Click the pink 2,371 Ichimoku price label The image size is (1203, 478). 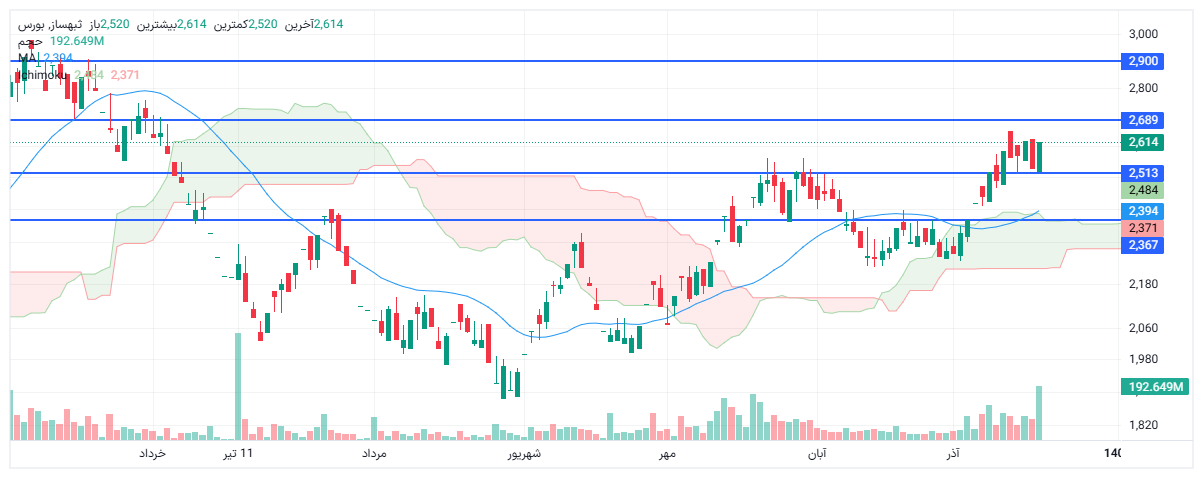point(1142,229)
